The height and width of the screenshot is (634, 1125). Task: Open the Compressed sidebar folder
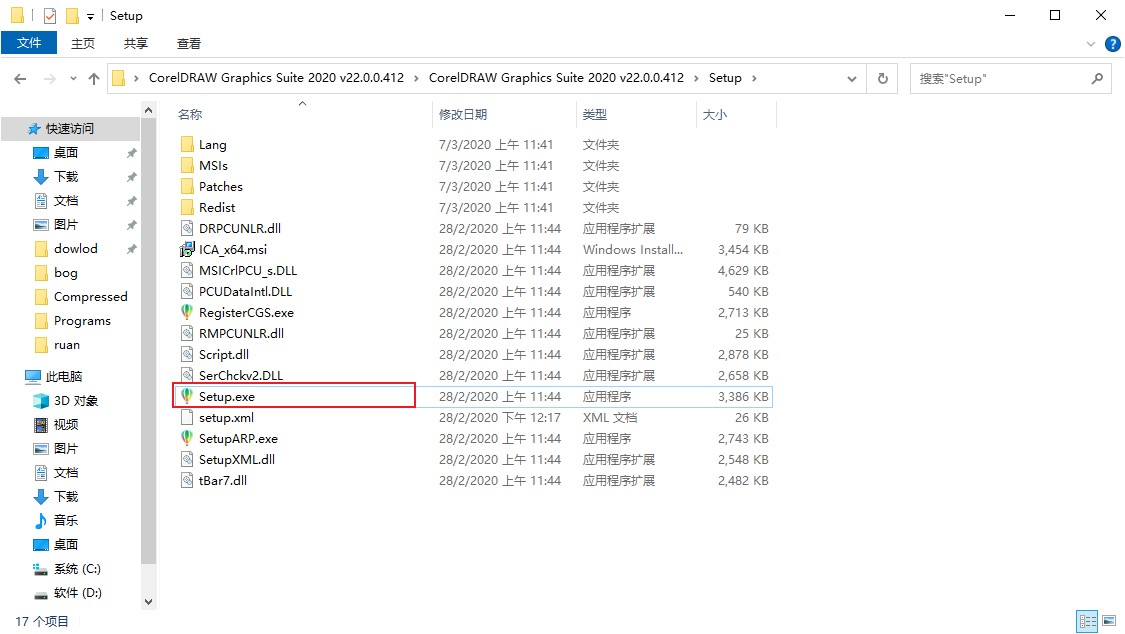pyautogui.click(x=90, y=297)
